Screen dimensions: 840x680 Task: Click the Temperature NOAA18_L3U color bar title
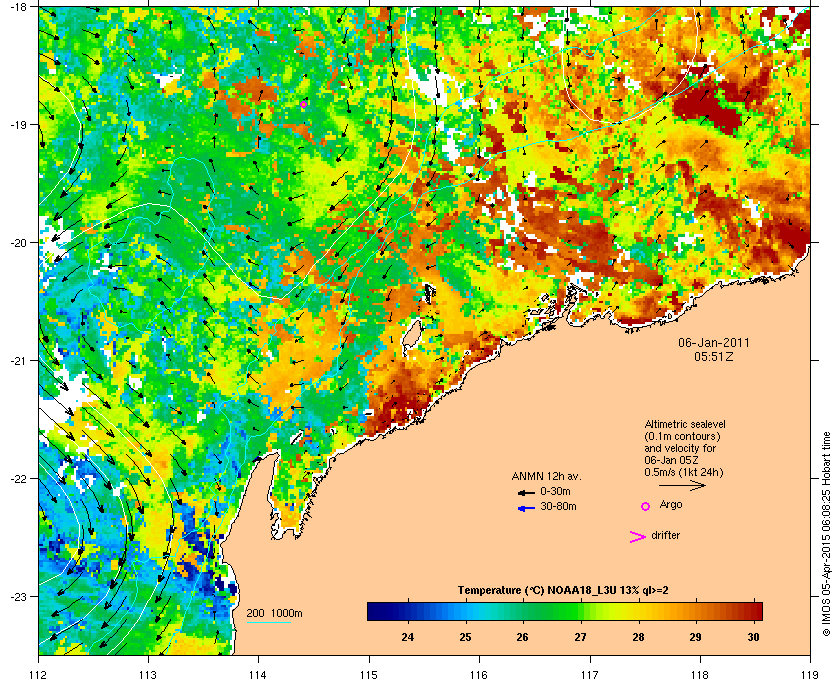(563, 591)
